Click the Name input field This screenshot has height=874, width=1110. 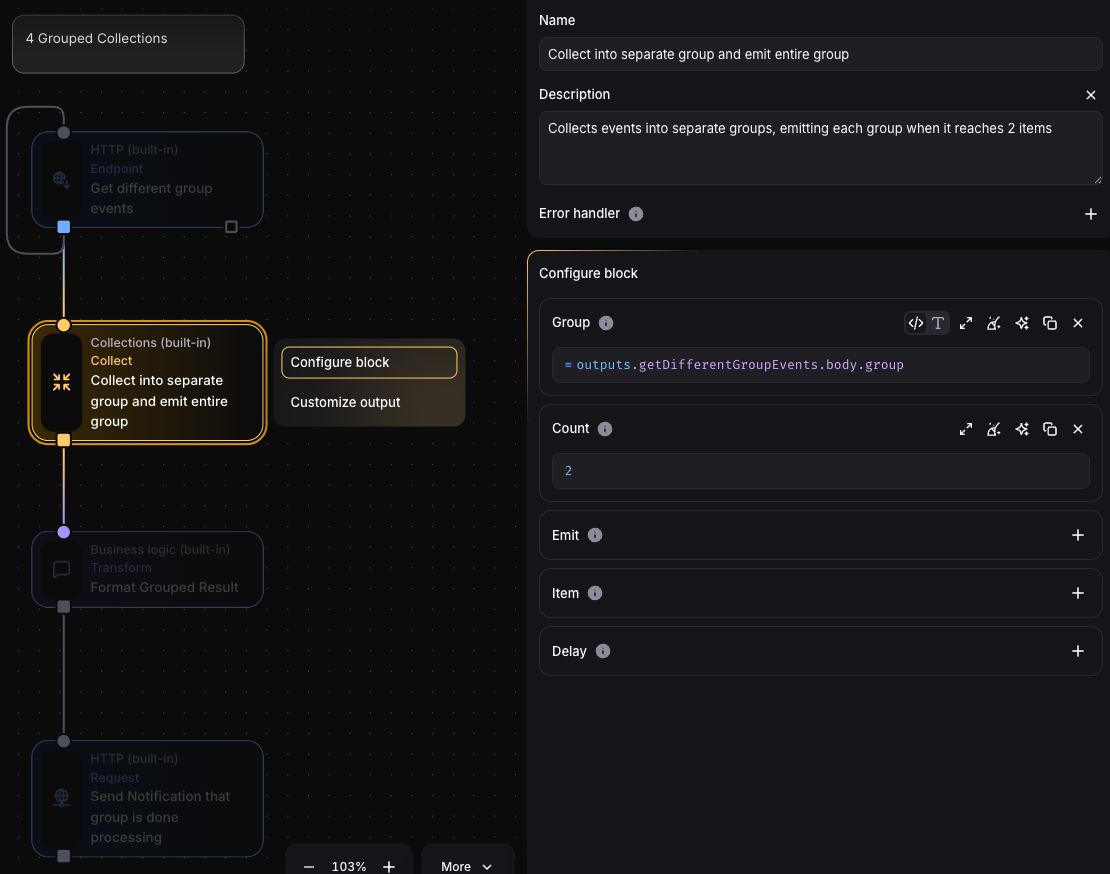point(820,54)
